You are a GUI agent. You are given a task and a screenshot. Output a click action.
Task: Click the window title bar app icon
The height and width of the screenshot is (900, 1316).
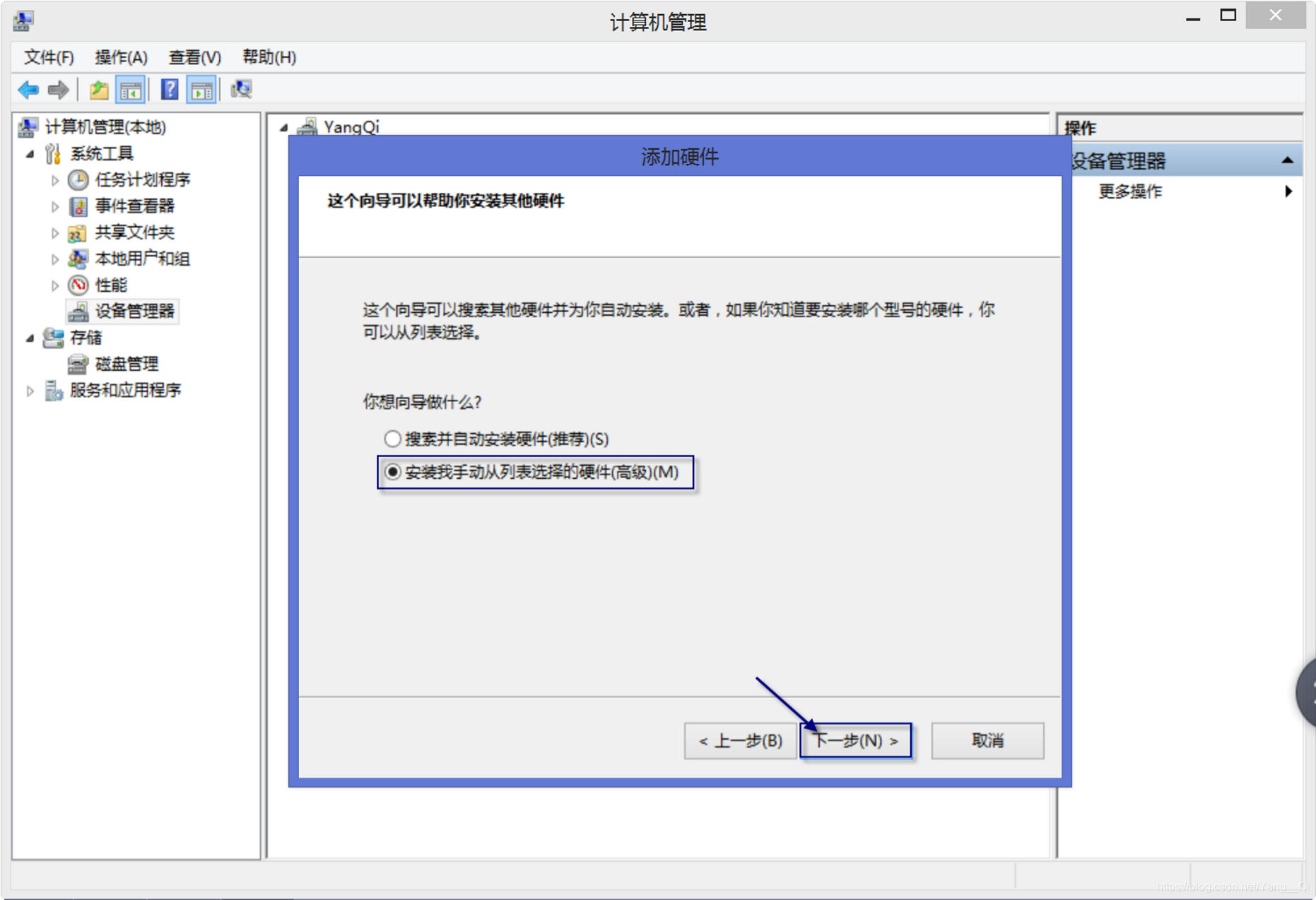click(23, 21)
